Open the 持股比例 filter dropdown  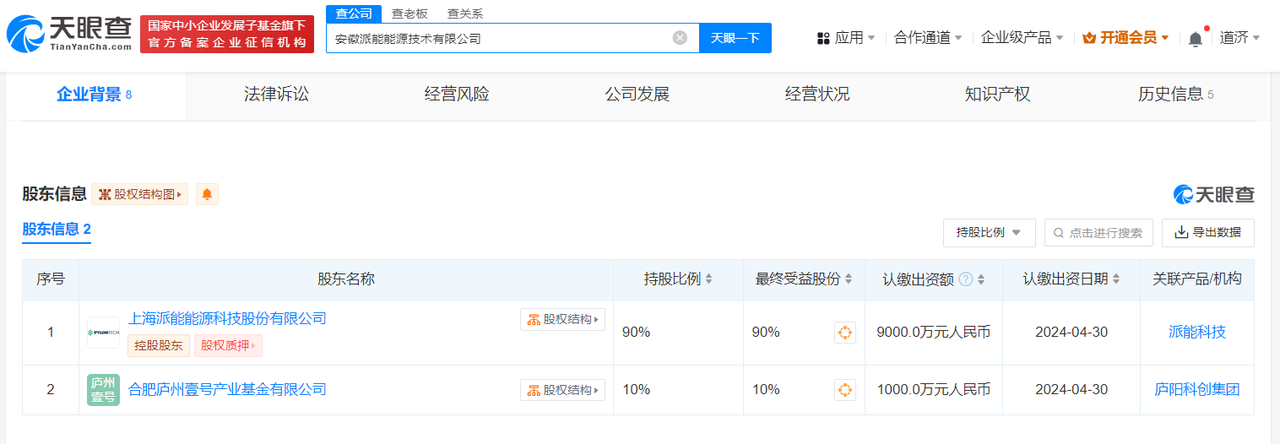tap(988, 232)
